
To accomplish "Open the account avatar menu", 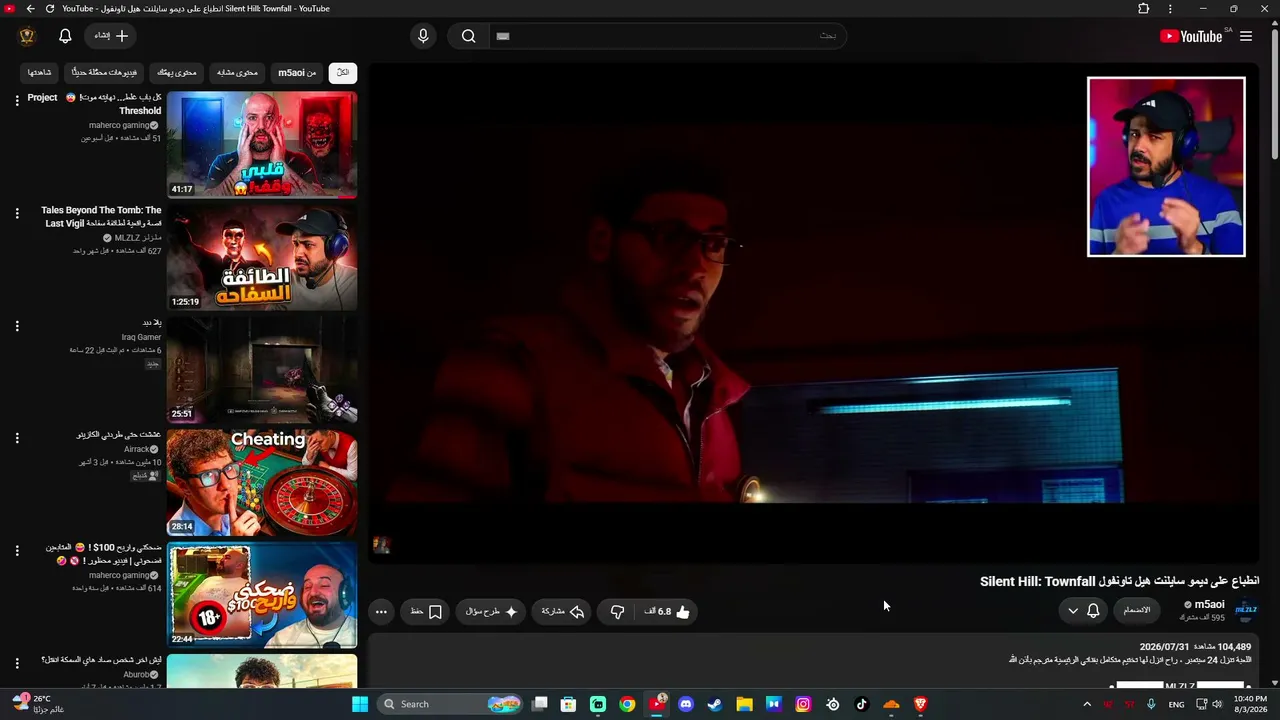I will pos(27,36).
